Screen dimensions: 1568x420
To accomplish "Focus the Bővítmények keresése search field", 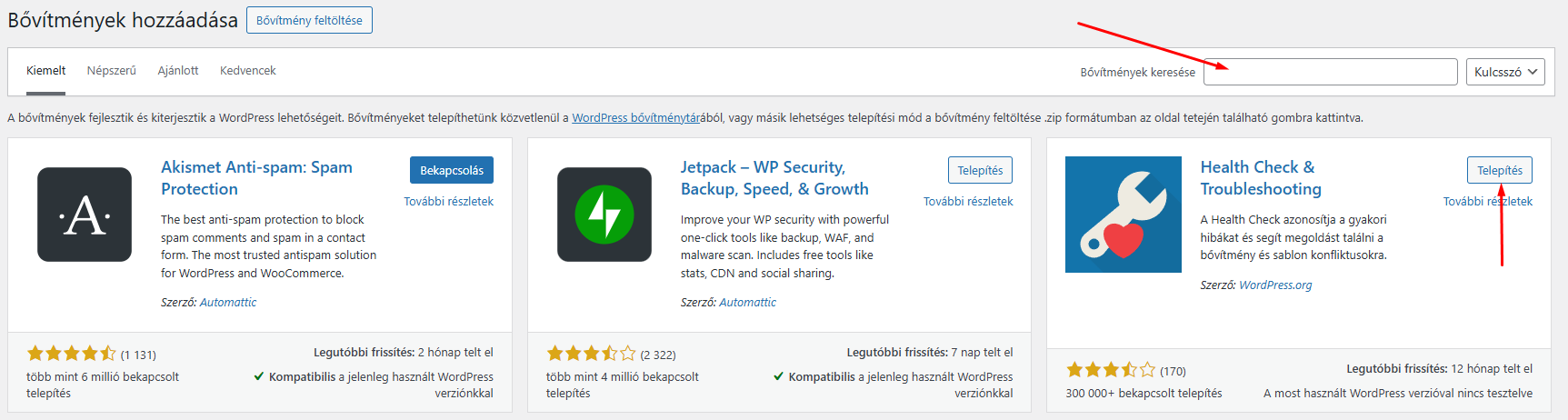I will point(1331,72).
